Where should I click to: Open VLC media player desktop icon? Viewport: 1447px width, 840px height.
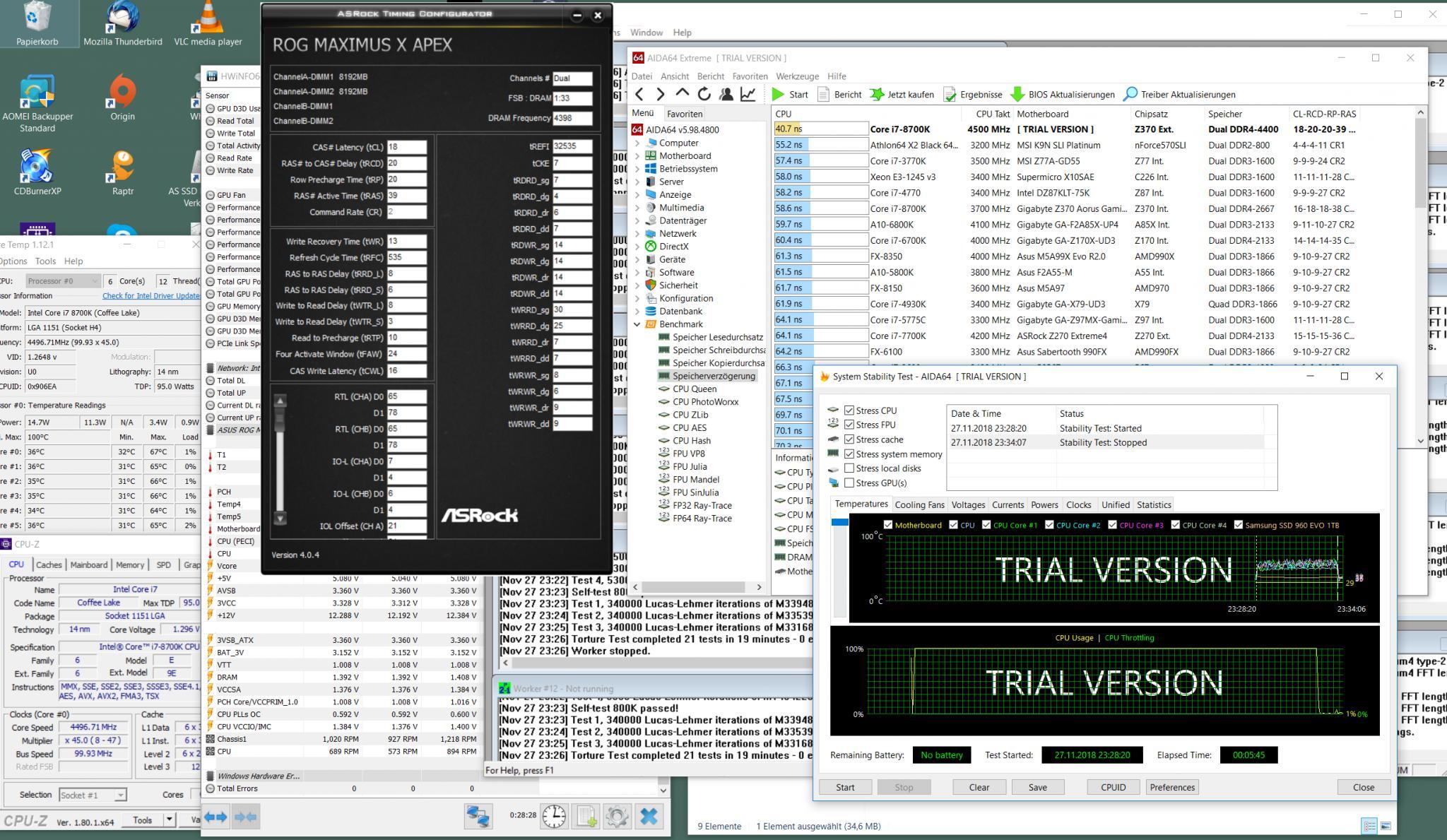(208, 24)
